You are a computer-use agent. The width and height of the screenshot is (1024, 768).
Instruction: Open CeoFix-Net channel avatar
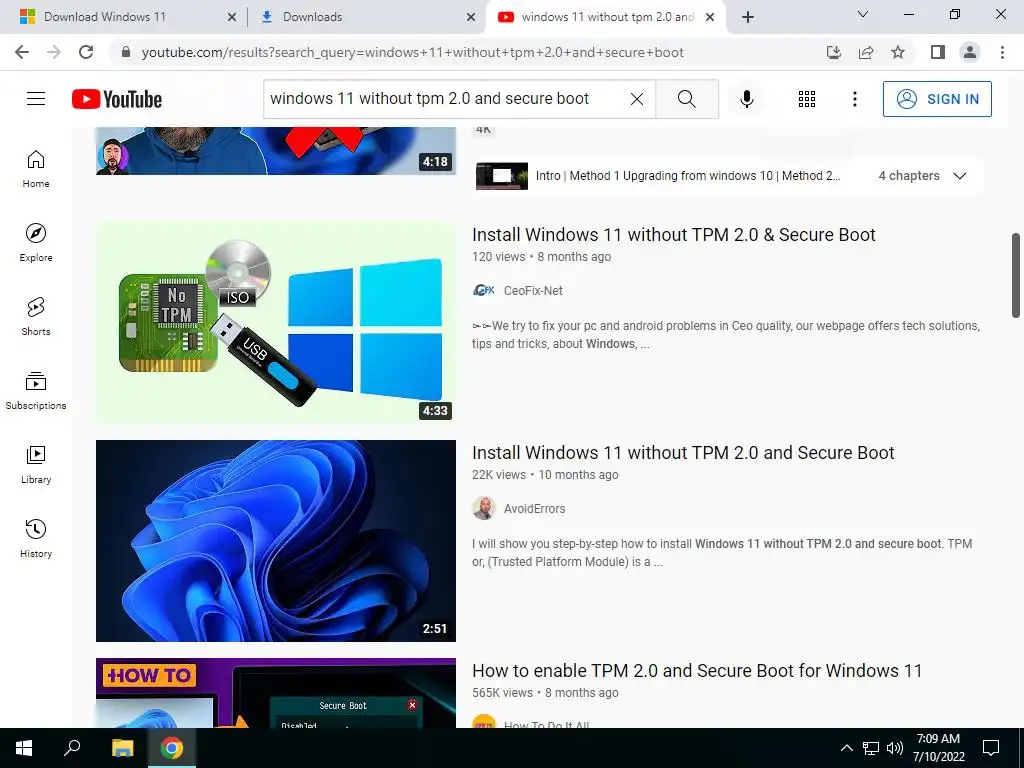click(483, 291)
